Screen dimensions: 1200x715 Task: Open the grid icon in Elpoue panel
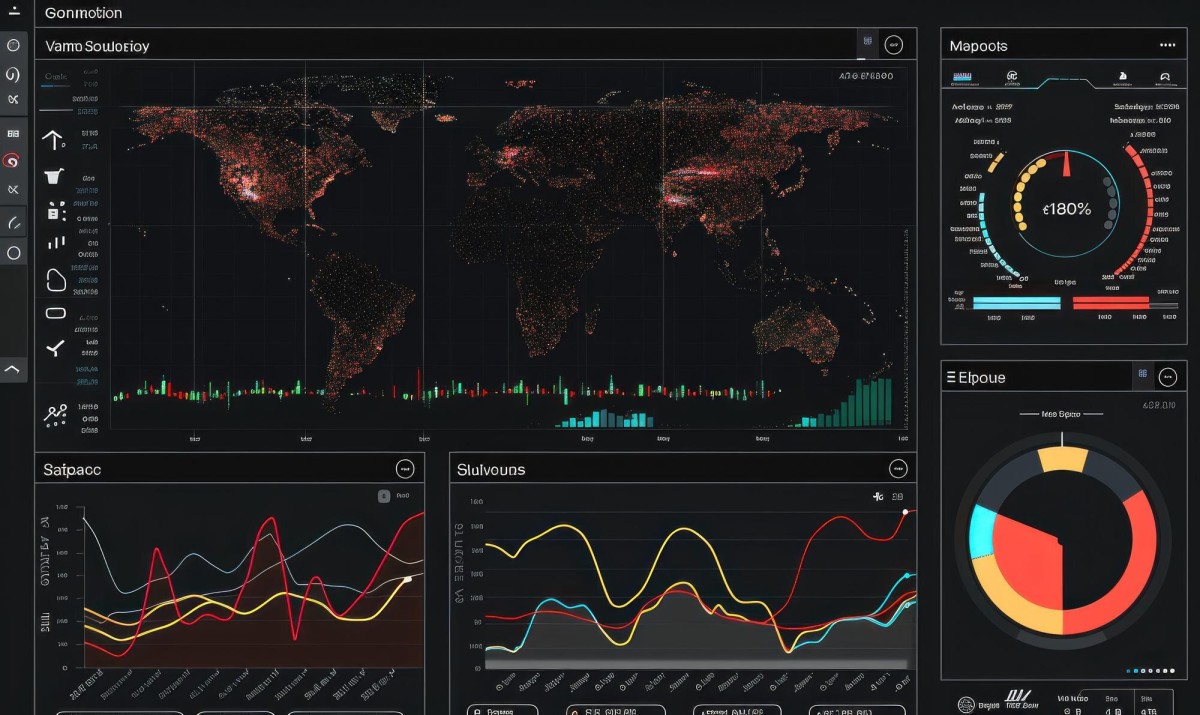tap(1142, 376)
